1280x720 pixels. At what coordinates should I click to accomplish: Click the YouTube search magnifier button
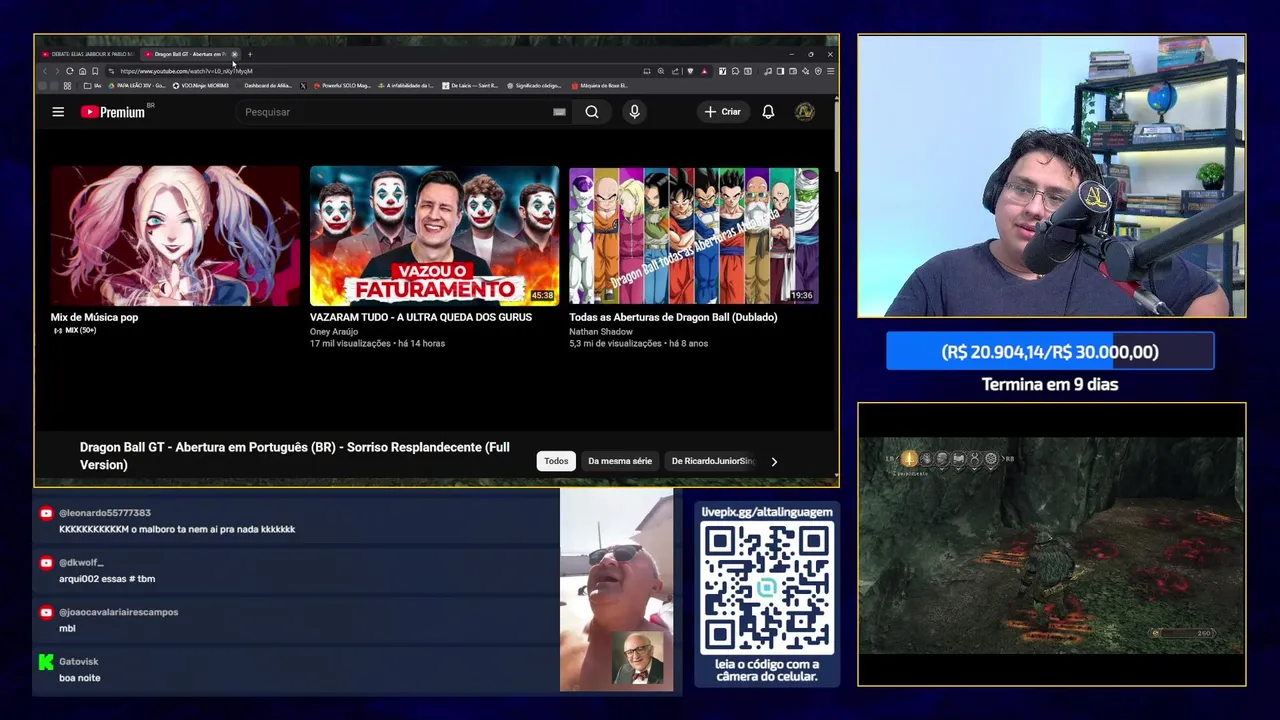click(x=592, y=112)
